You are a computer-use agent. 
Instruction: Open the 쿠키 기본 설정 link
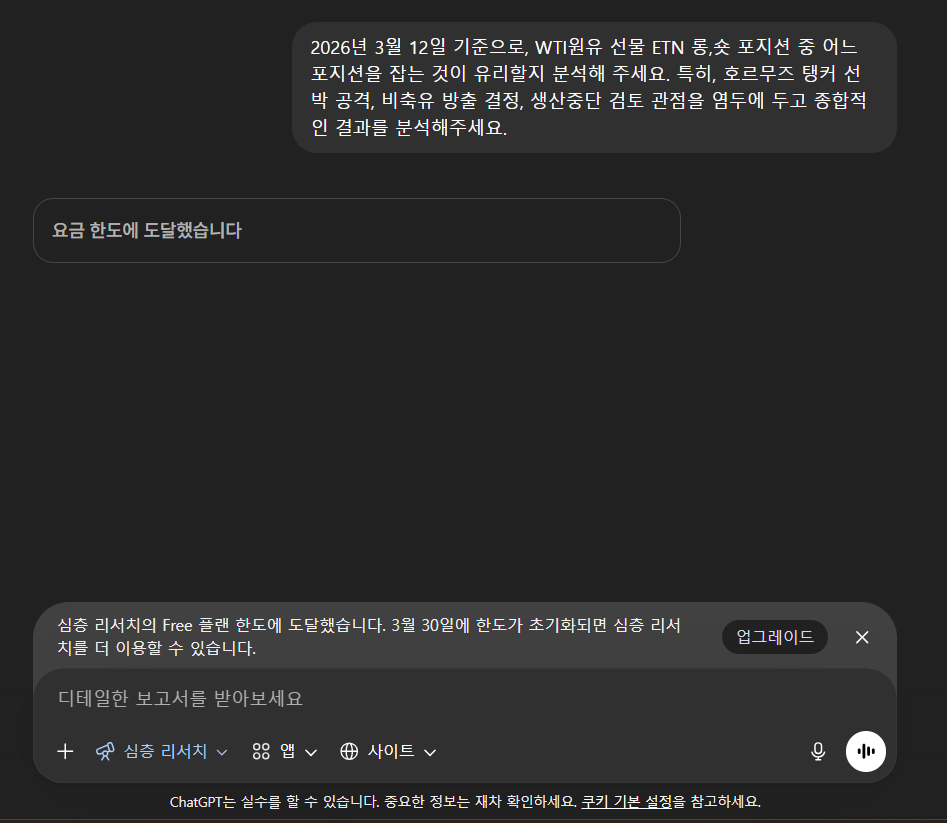626,802
